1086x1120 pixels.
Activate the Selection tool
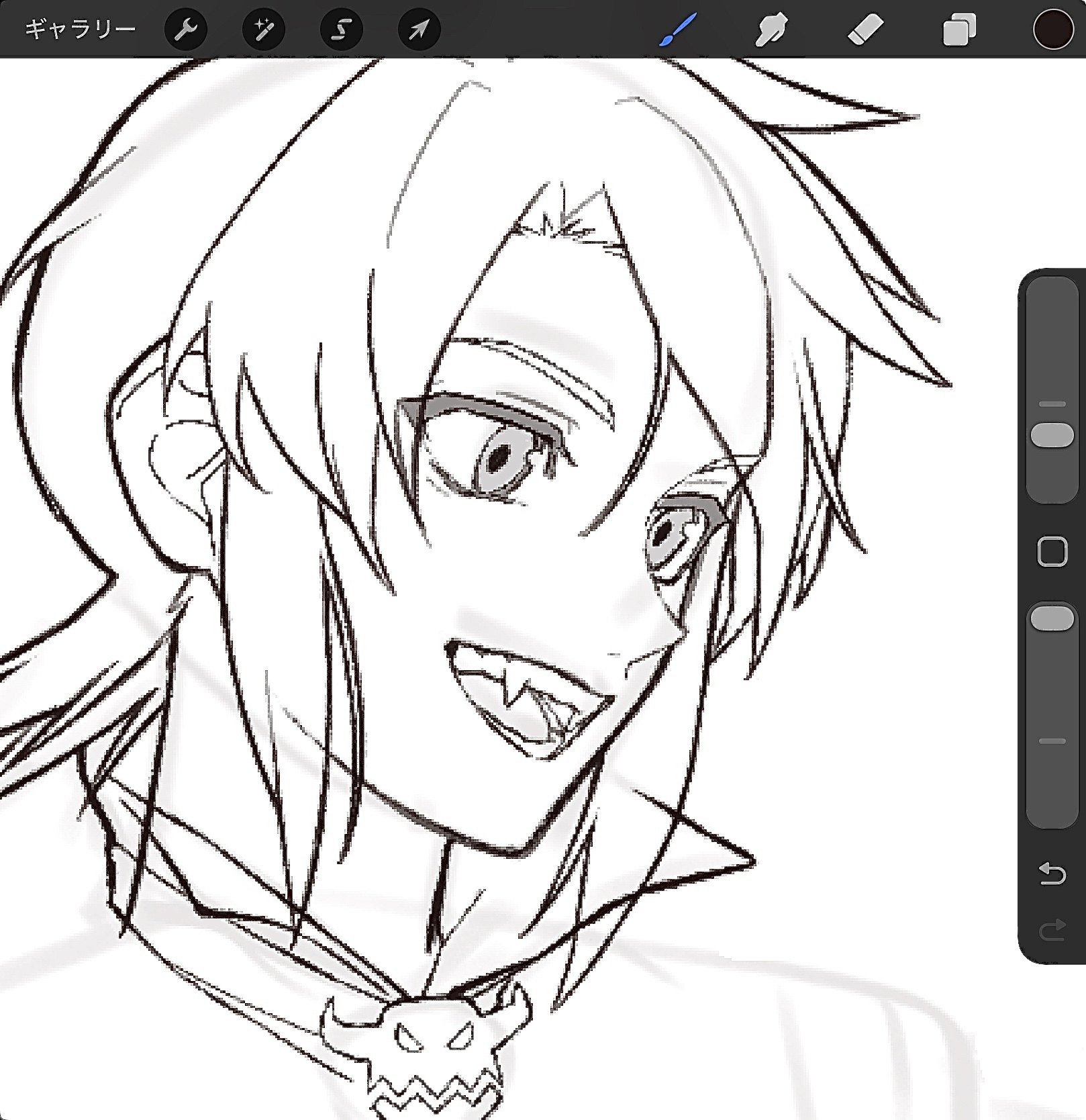pyautogui.click(x=341, y=30)
